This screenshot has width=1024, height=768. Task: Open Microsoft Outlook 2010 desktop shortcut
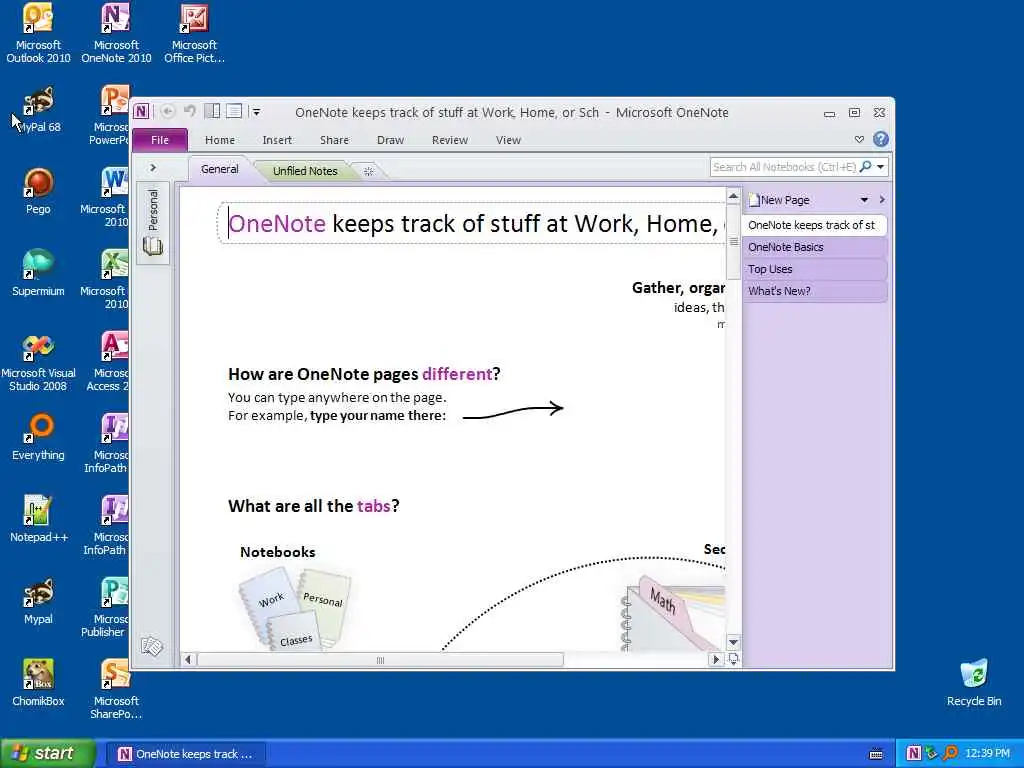38,33
